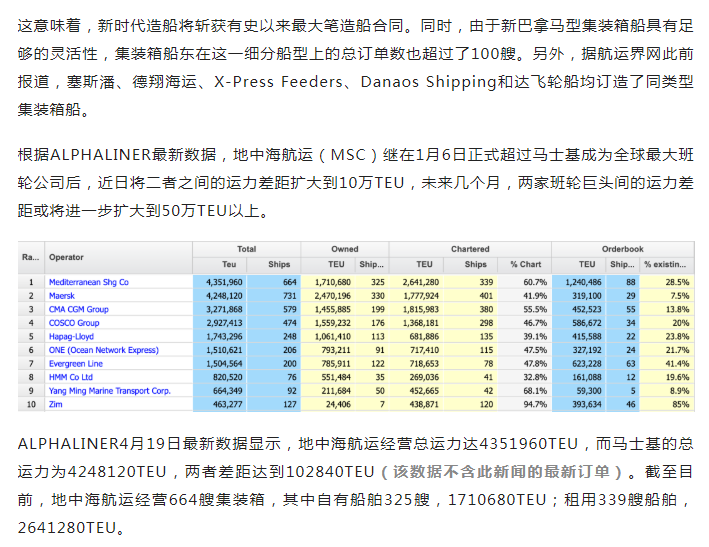Select total TEU cell 664,349
The image size is (709, 547).
click(220, 391)
